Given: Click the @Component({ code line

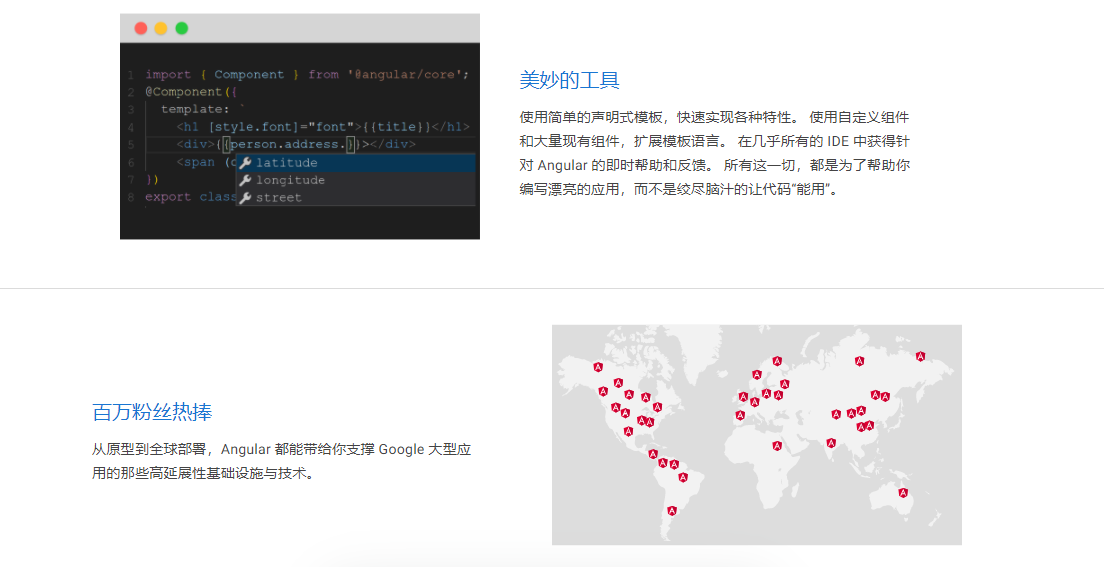Looking at the screenshot, I should (191, 92).
